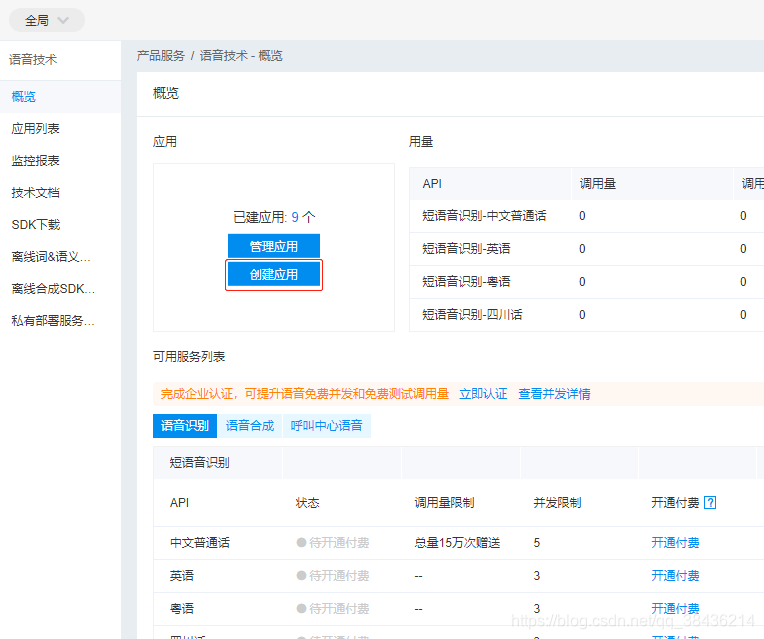Screen dimensions: 764x639
Task: Click the 创建应用 button
Action: click(274, 274)
